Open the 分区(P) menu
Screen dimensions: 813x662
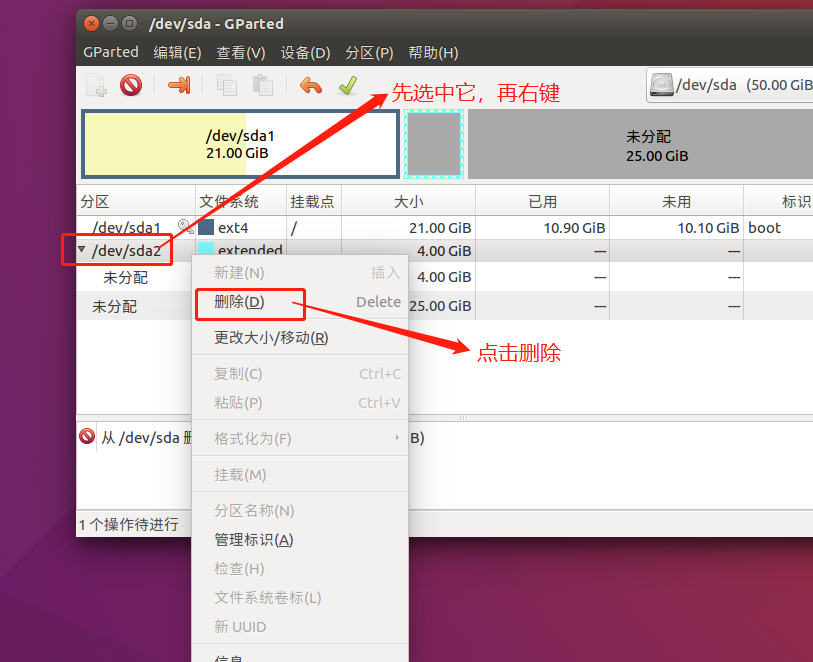369,52
